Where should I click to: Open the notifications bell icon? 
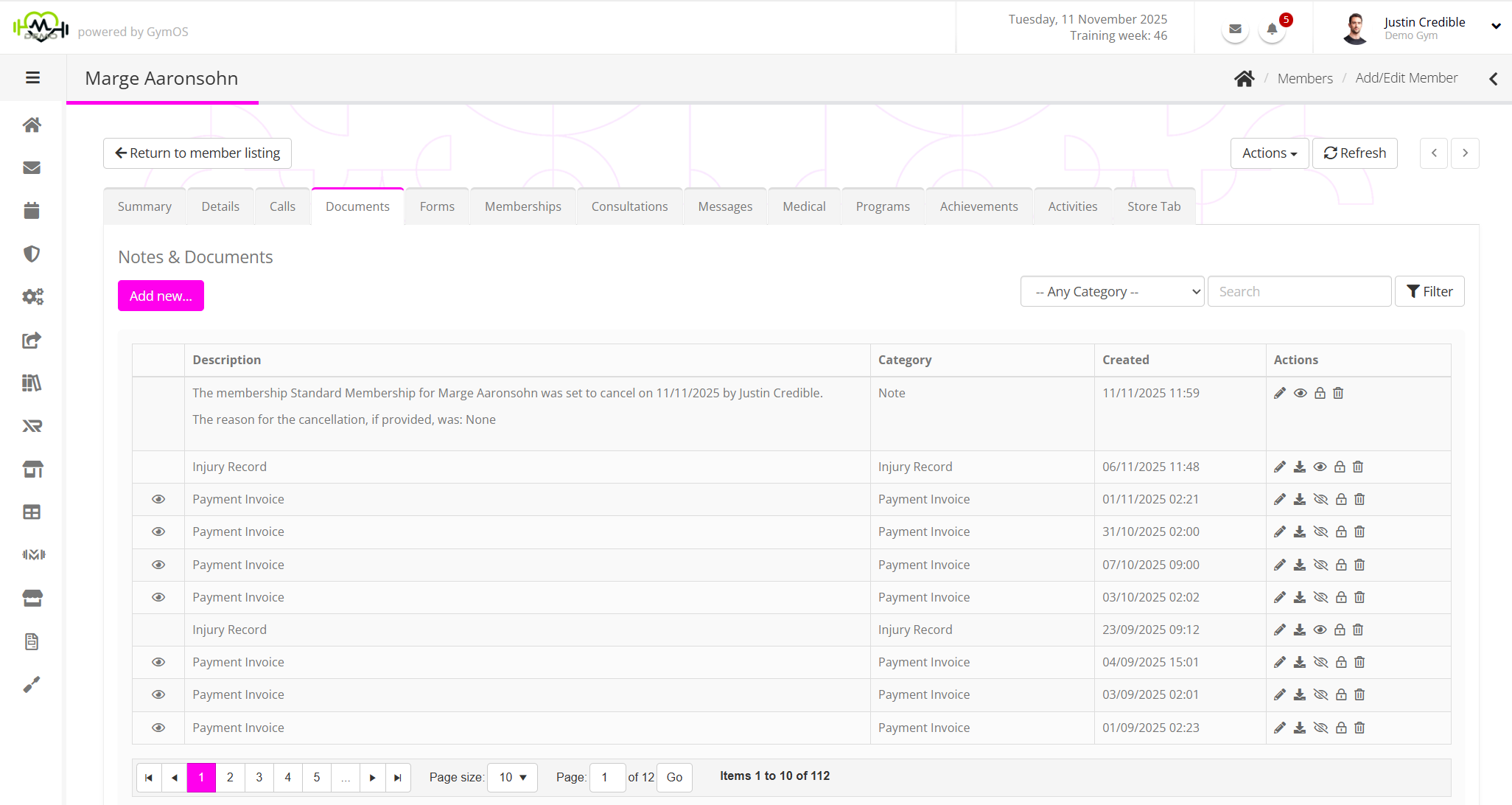1272,29
